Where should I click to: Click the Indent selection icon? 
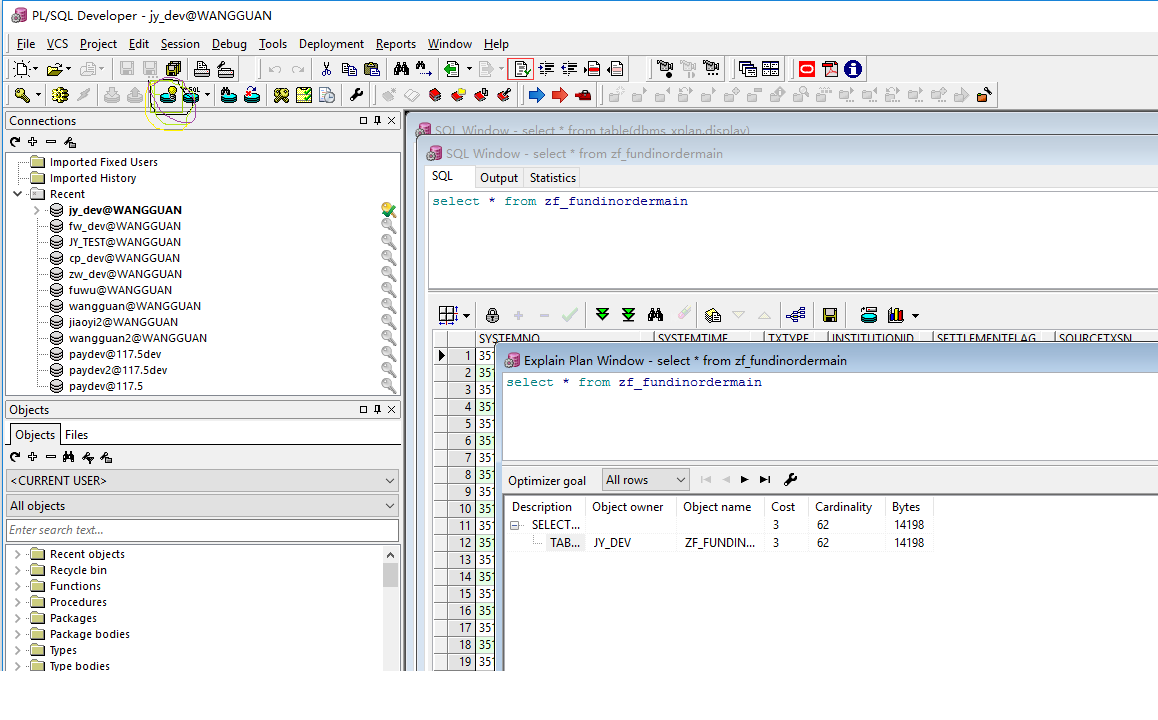click(x=547, y=69)
